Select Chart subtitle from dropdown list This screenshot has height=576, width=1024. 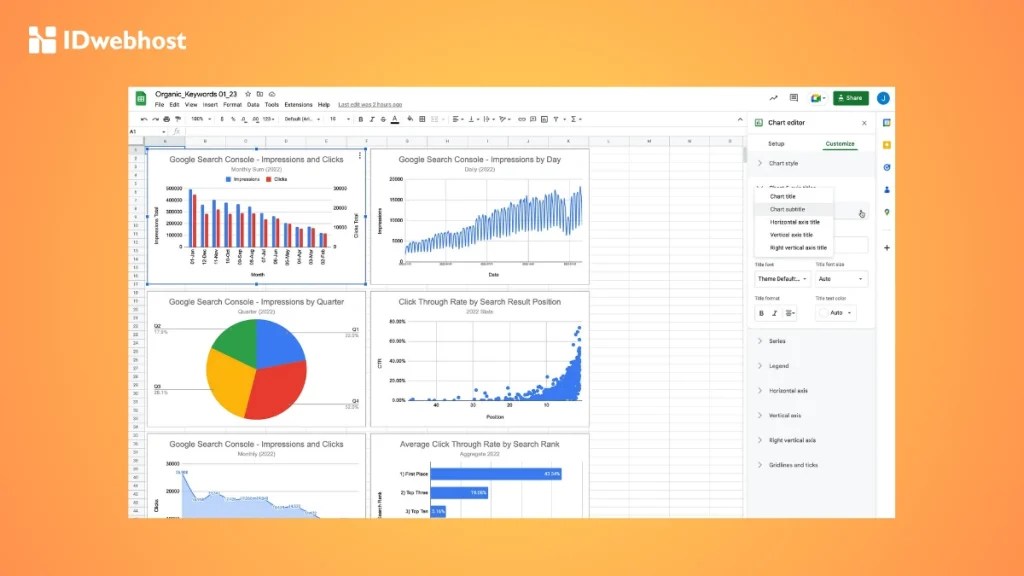(793, 210)
